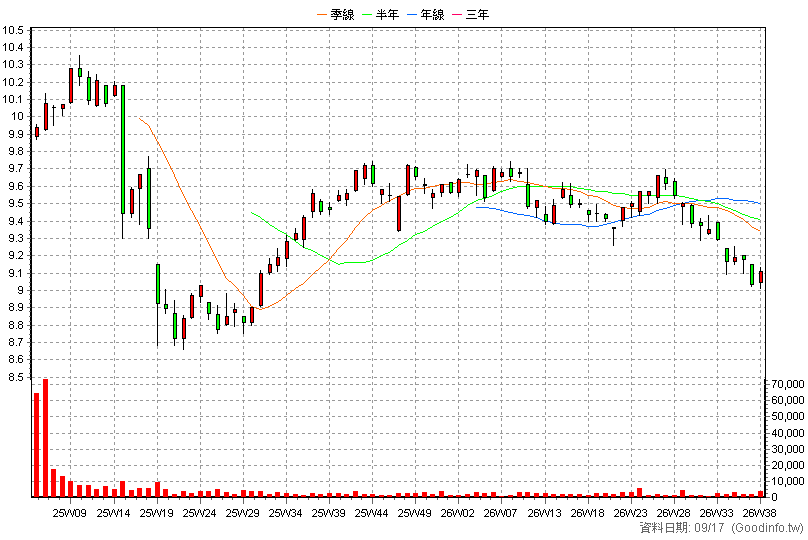The width and height of the screenshot is (808, 540).
Task: Click the 10 price axis label
Action: pyautogui.click(x=18, y=116)
